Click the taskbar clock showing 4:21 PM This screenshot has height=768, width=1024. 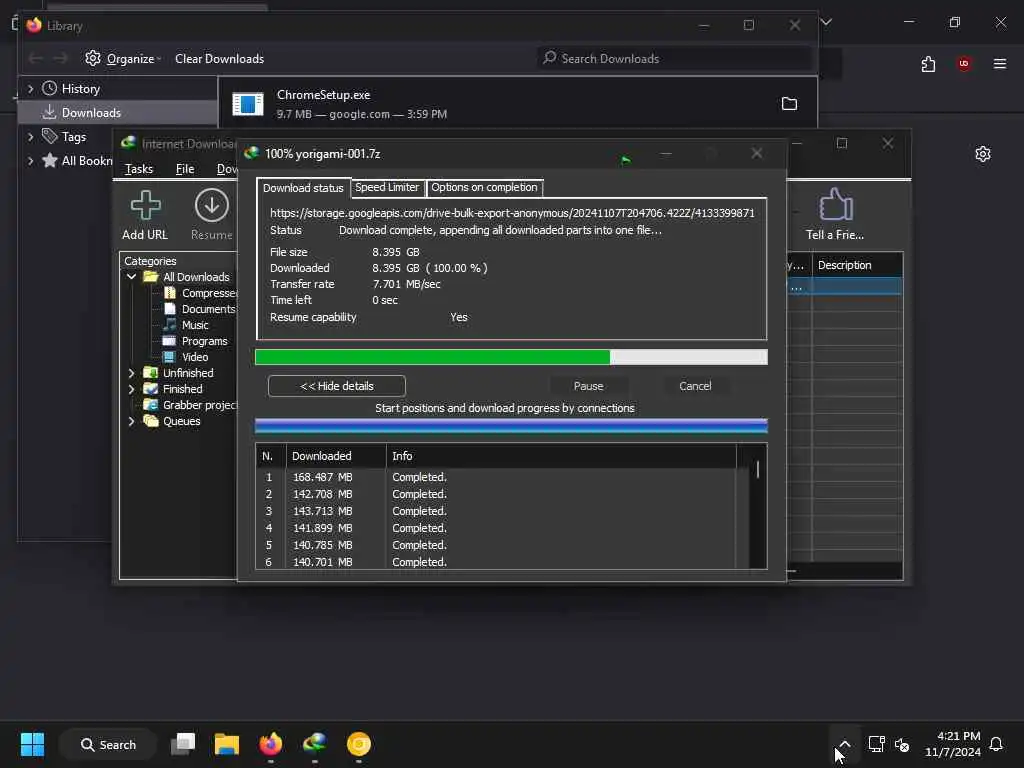coord(953,744)
